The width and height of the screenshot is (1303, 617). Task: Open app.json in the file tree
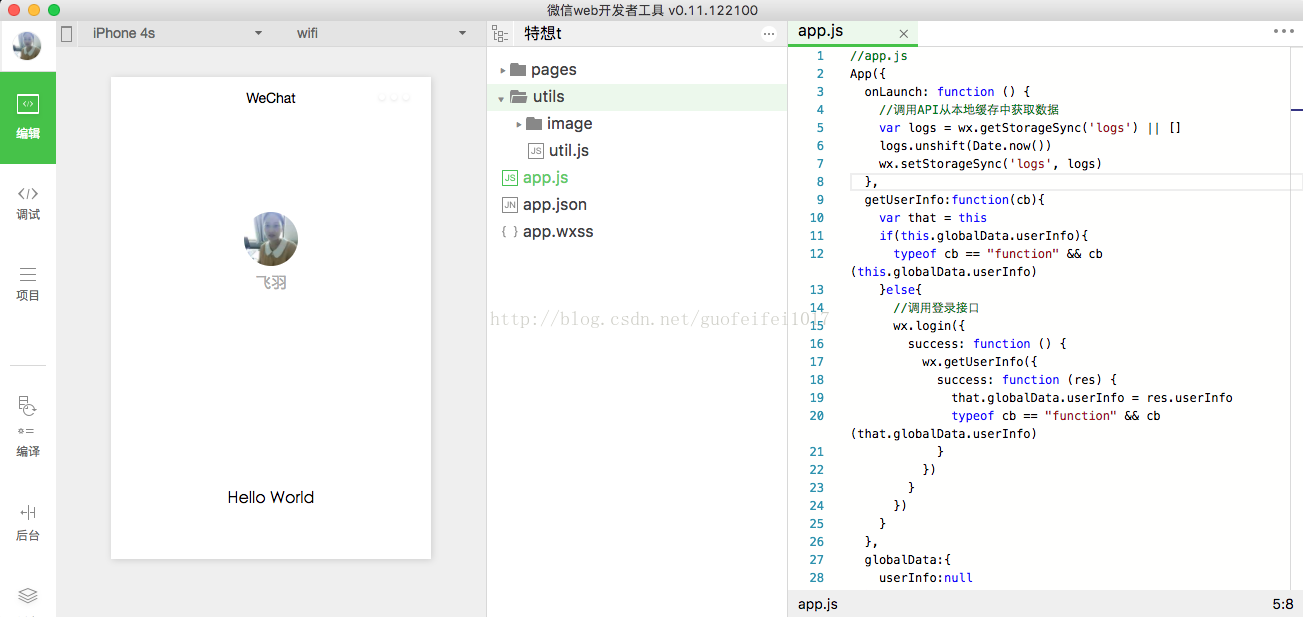pos(554,205)
